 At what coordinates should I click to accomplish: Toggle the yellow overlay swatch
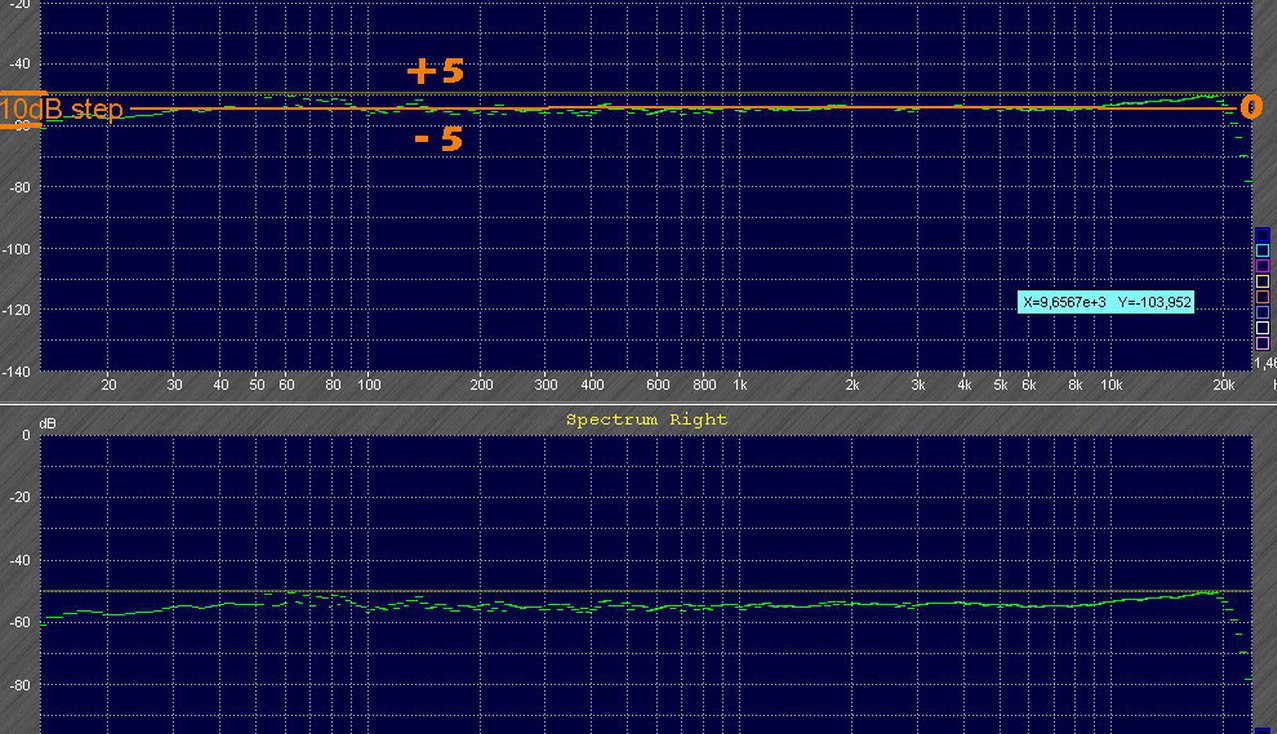[x=1262, y=281]
